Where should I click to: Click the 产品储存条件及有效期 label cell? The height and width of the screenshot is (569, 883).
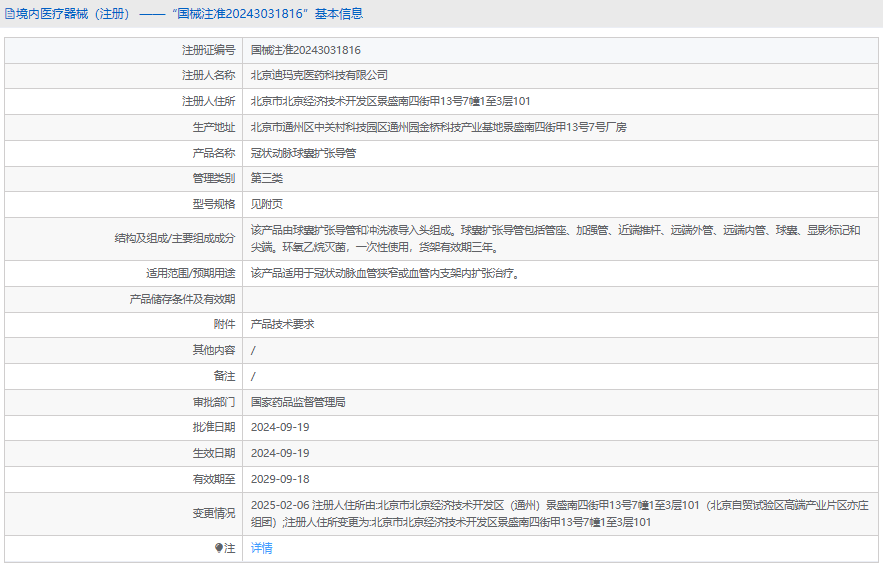coord(182,299)
